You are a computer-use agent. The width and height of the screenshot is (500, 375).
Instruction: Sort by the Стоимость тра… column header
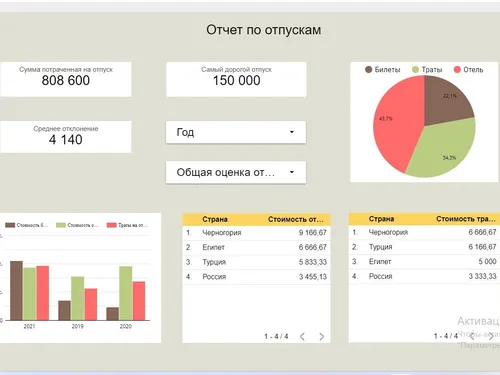pos(466,219)
